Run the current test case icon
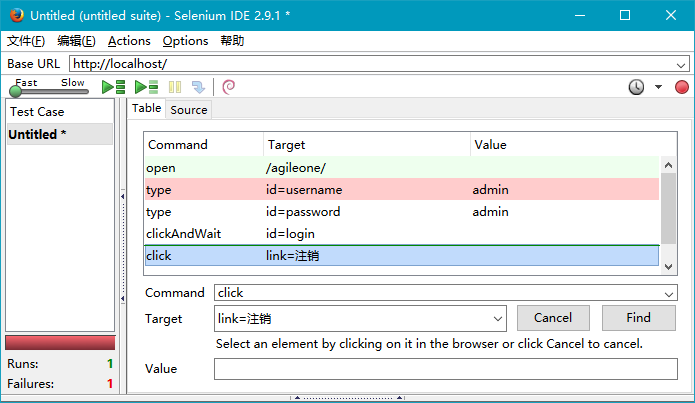695x403 pixels. click(x=146, y=87)
